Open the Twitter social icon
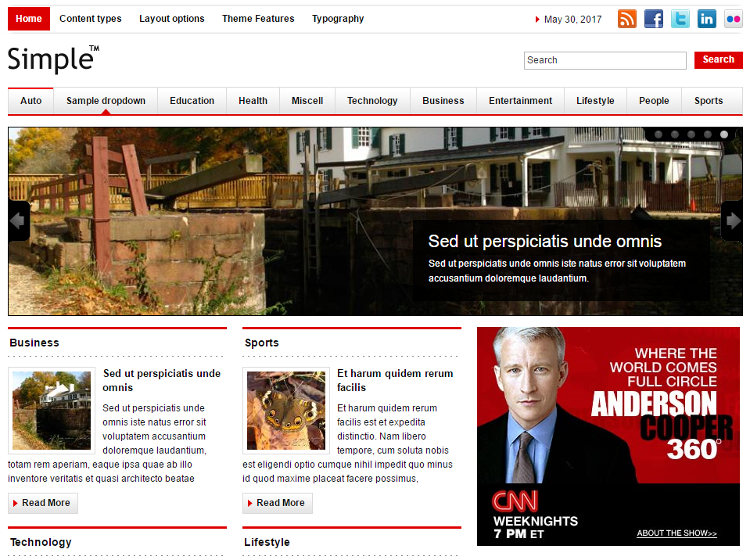The height and width of the screenshot is (560, 750). tap(680, 19)
